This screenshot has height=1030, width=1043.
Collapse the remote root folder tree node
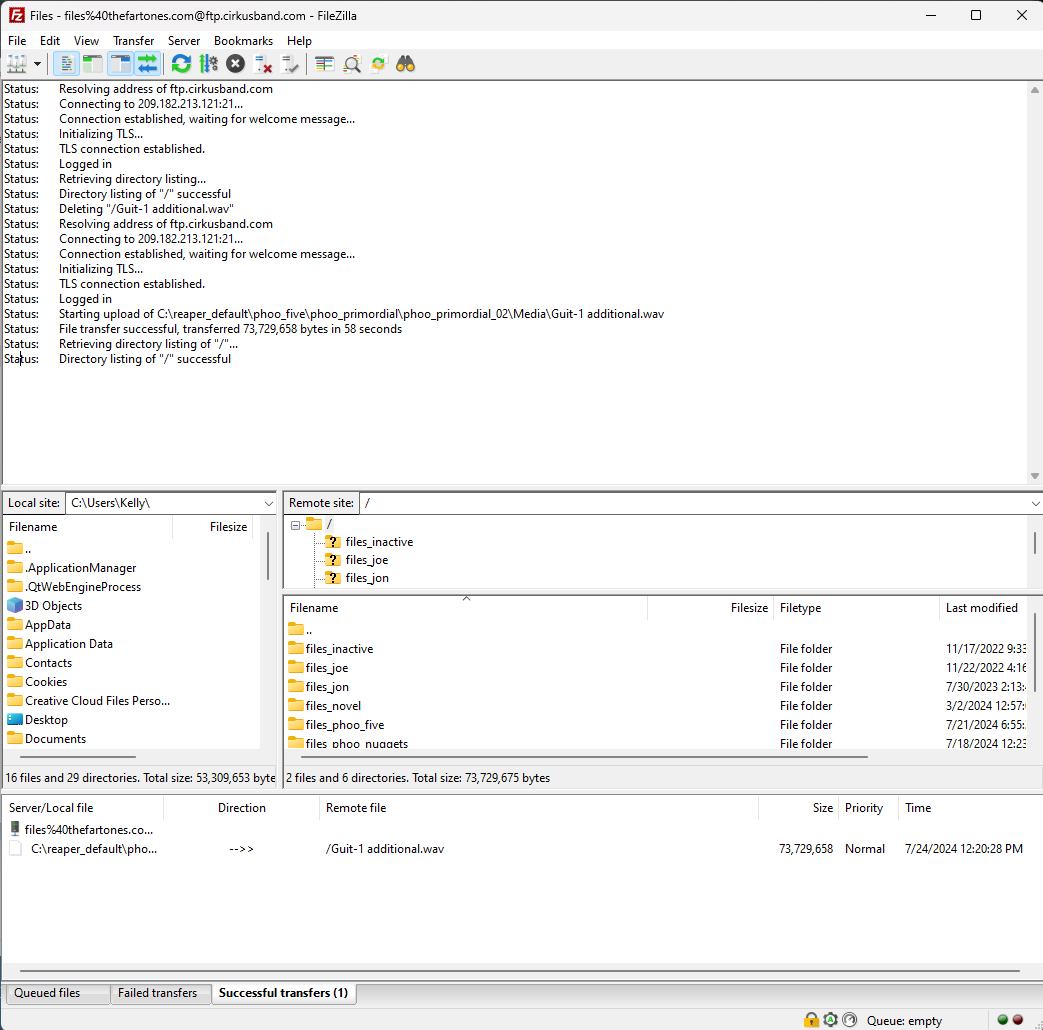click(x=296, y=524)
